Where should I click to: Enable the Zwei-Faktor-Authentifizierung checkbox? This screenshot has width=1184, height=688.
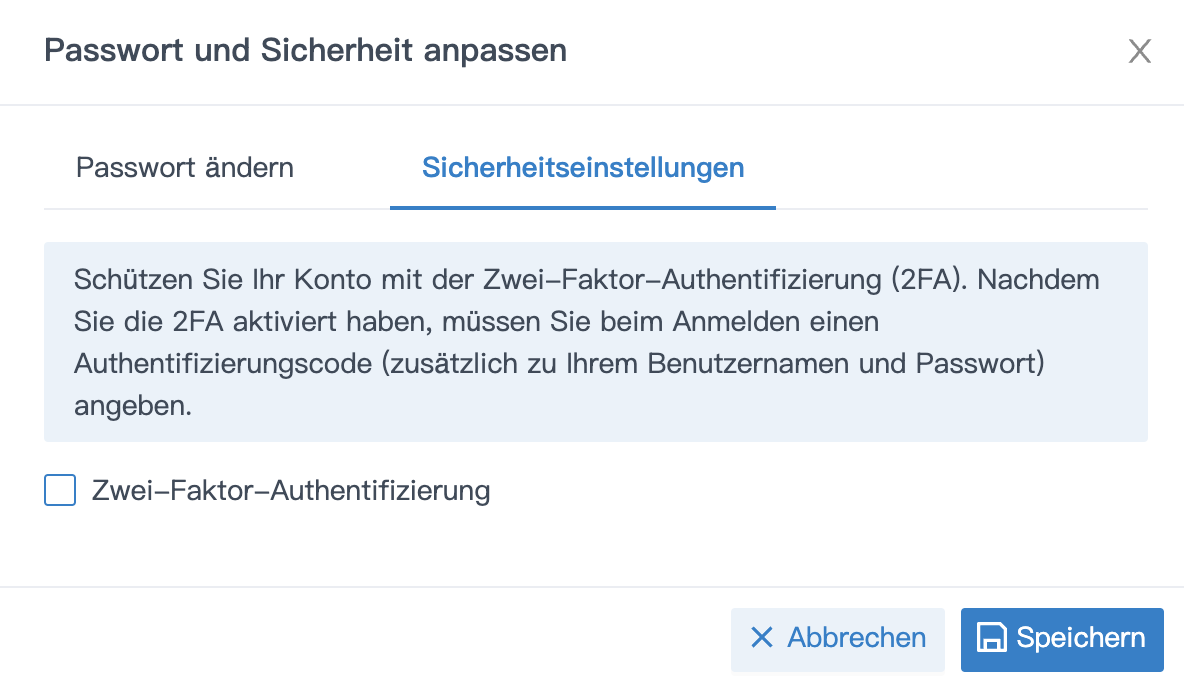(60, 491)
